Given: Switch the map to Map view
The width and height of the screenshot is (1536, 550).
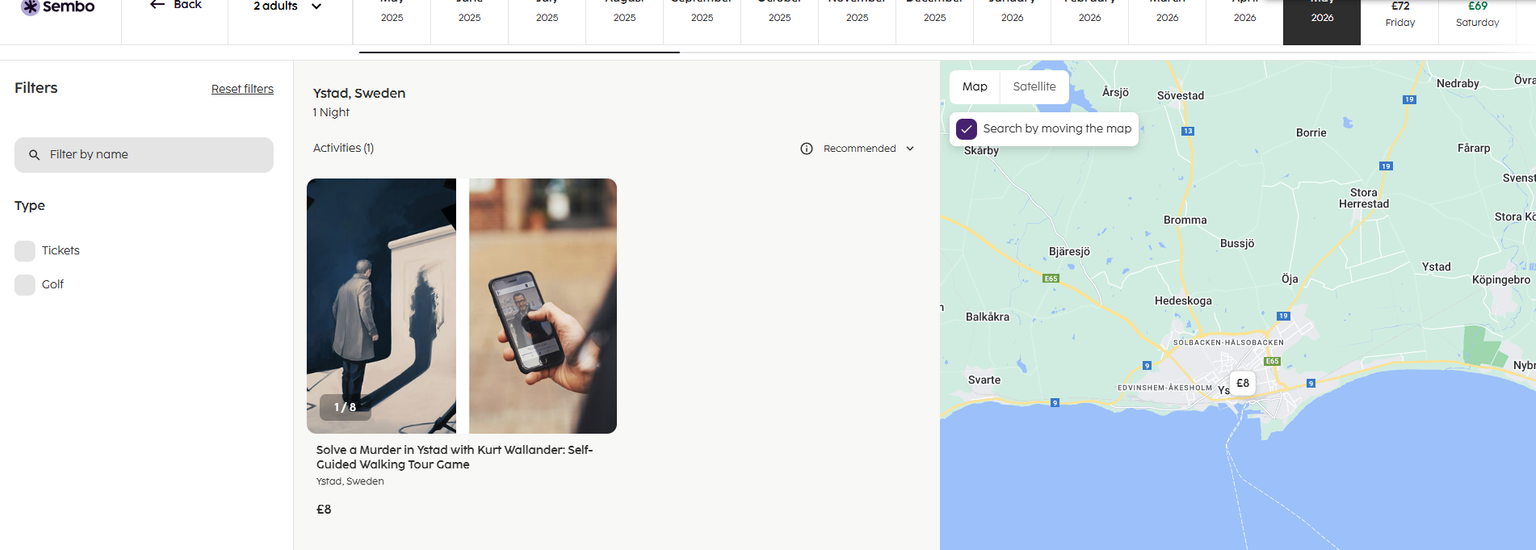Looking at the screenshot, I should pos(975,87).
